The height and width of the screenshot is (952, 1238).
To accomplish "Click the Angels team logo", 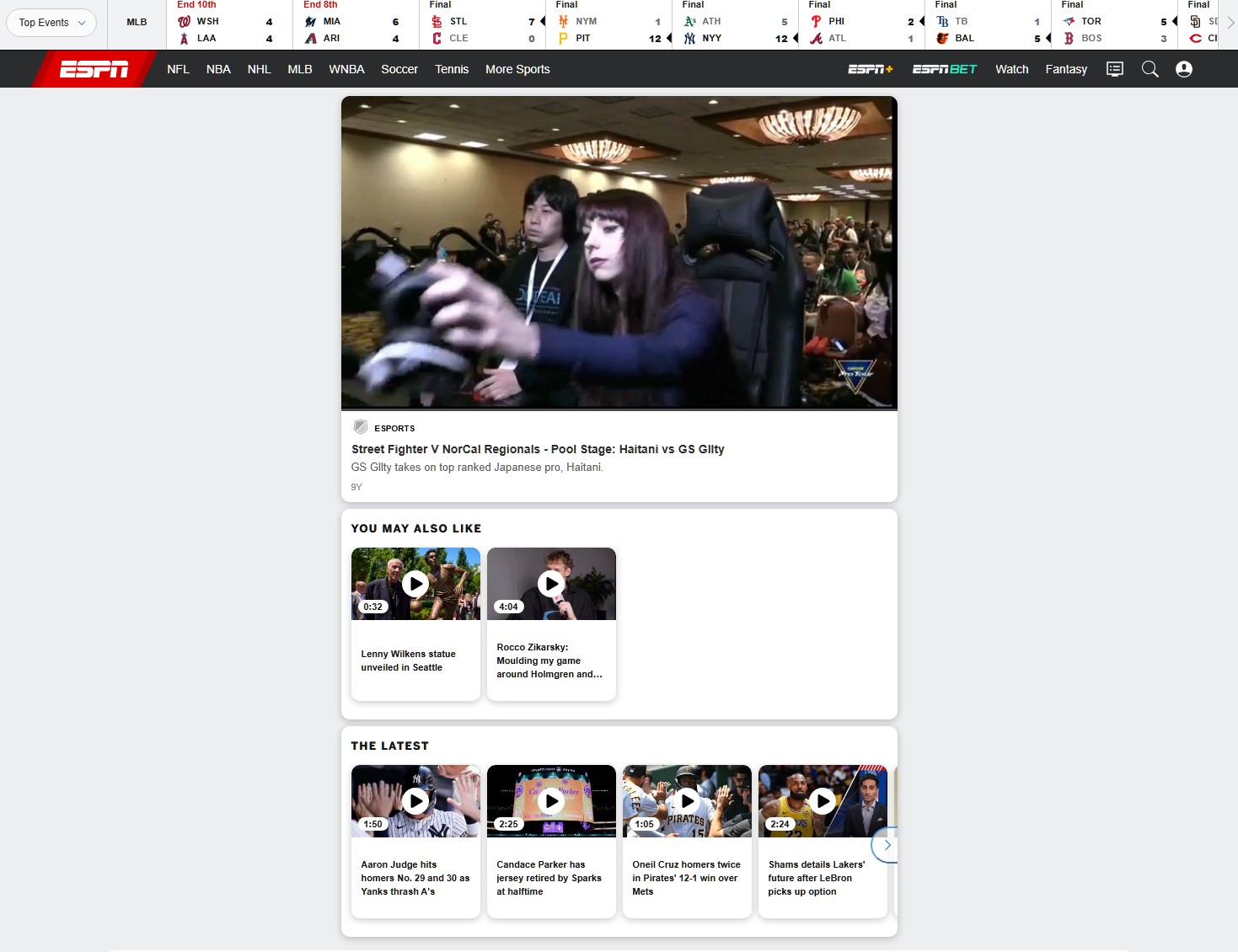I will point(184,38).
